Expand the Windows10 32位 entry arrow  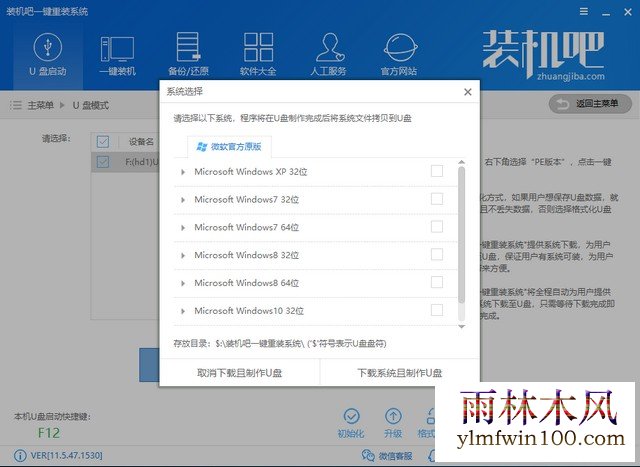[183, 311]
